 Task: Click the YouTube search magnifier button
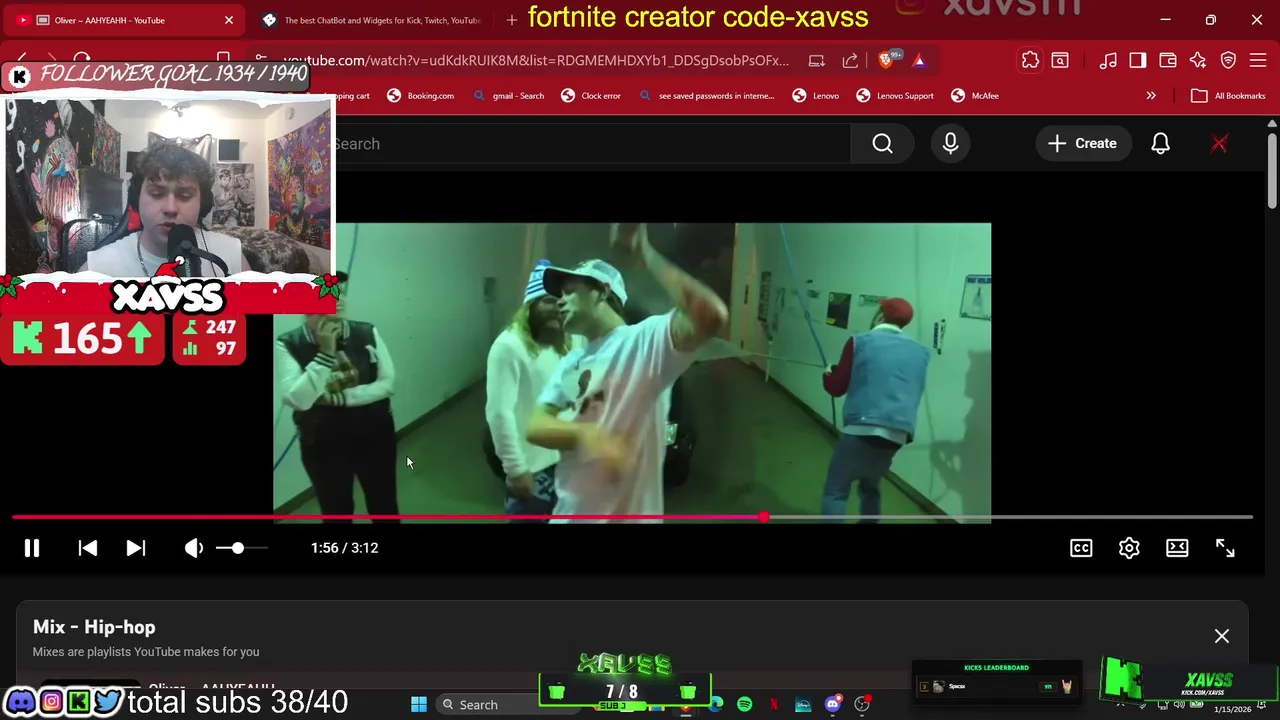click(x=882, y=144)
